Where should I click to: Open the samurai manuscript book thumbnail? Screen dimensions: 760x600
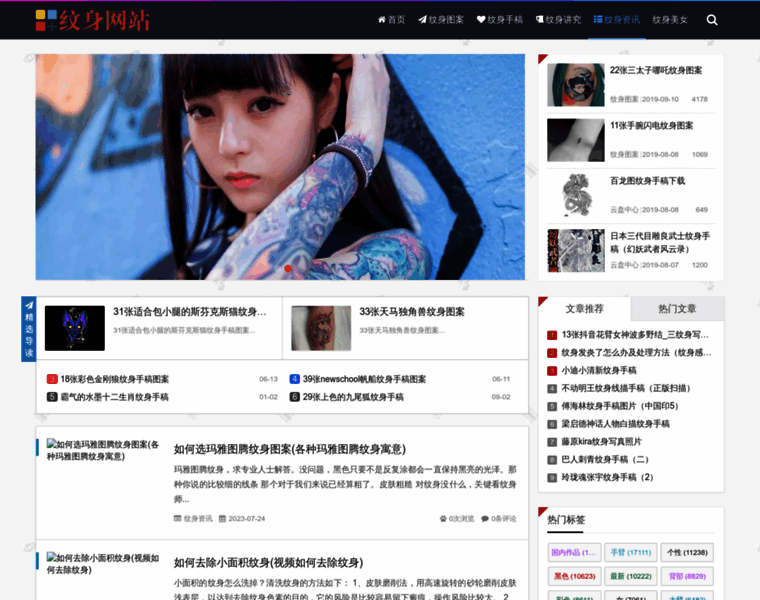[x=576, y=251]
